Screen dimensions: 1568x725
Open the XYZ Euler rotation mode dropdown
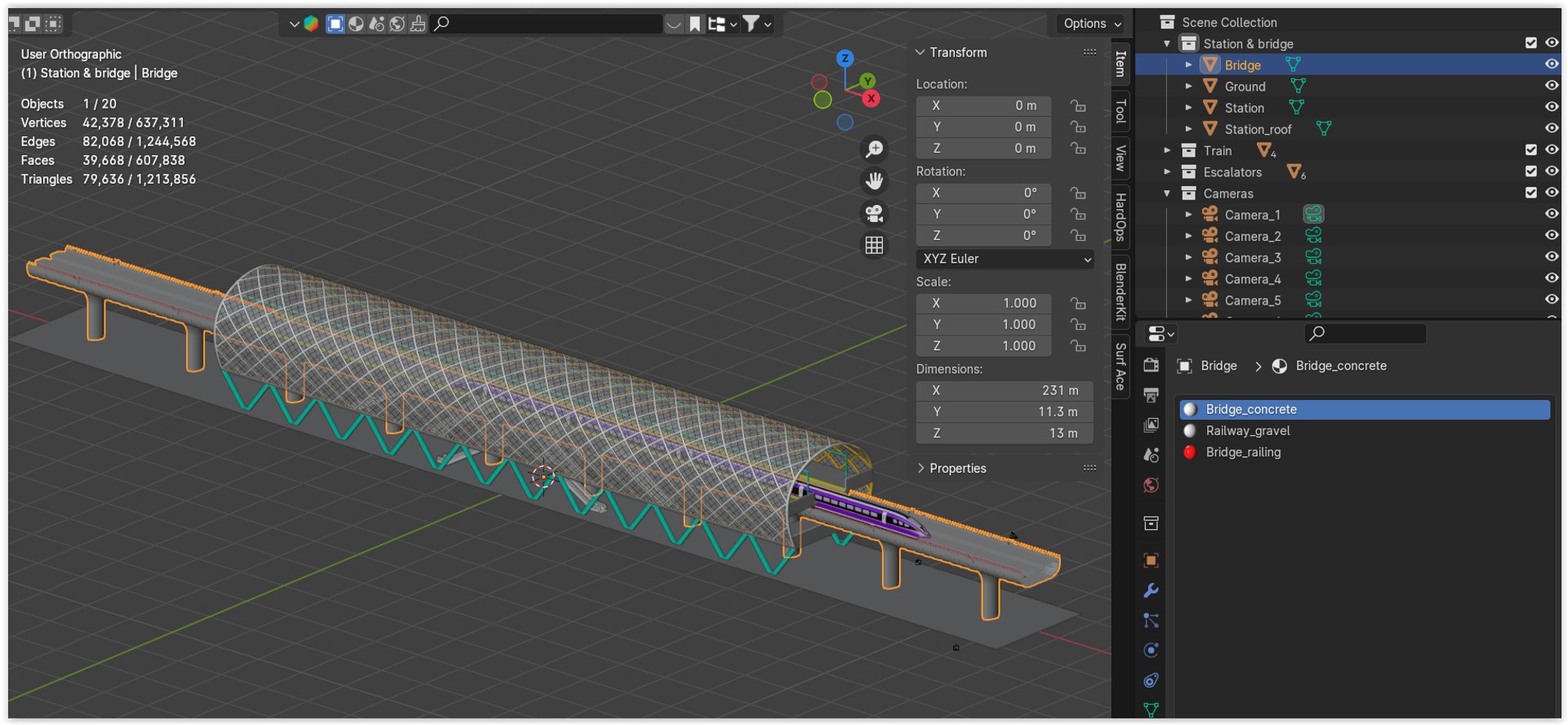[1005, 259]
